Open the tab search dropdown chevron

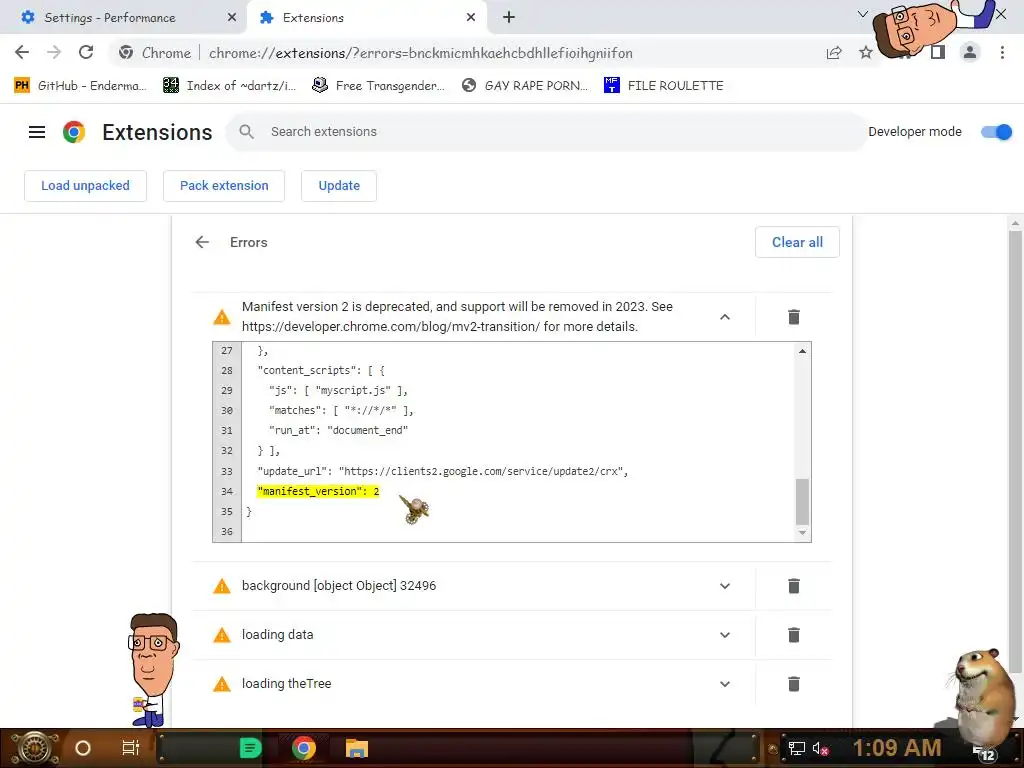coord(863,14)
